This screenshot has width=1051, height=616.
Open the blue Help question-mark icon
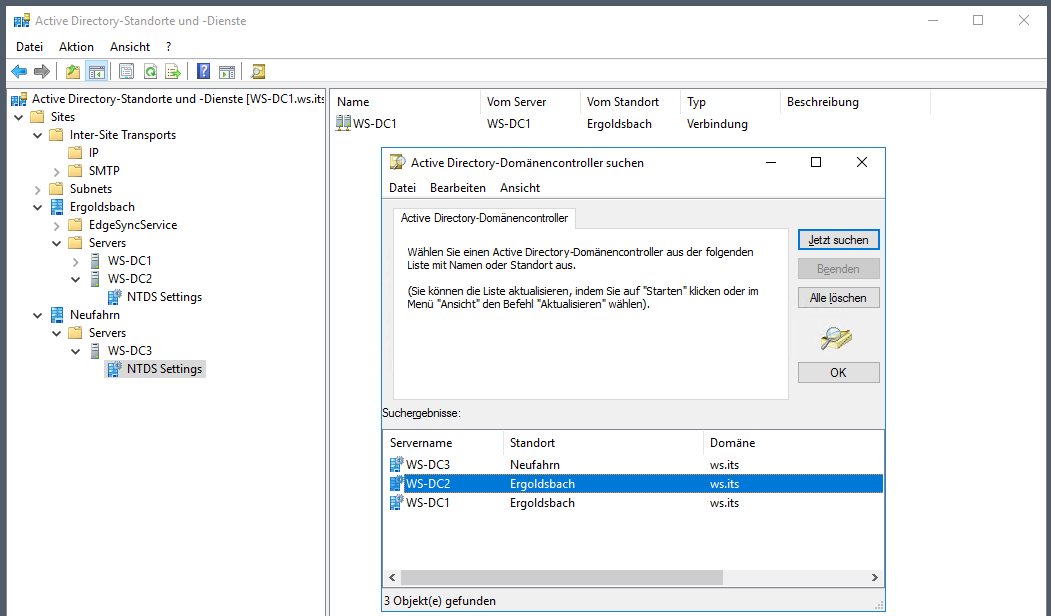click(204, 71)
